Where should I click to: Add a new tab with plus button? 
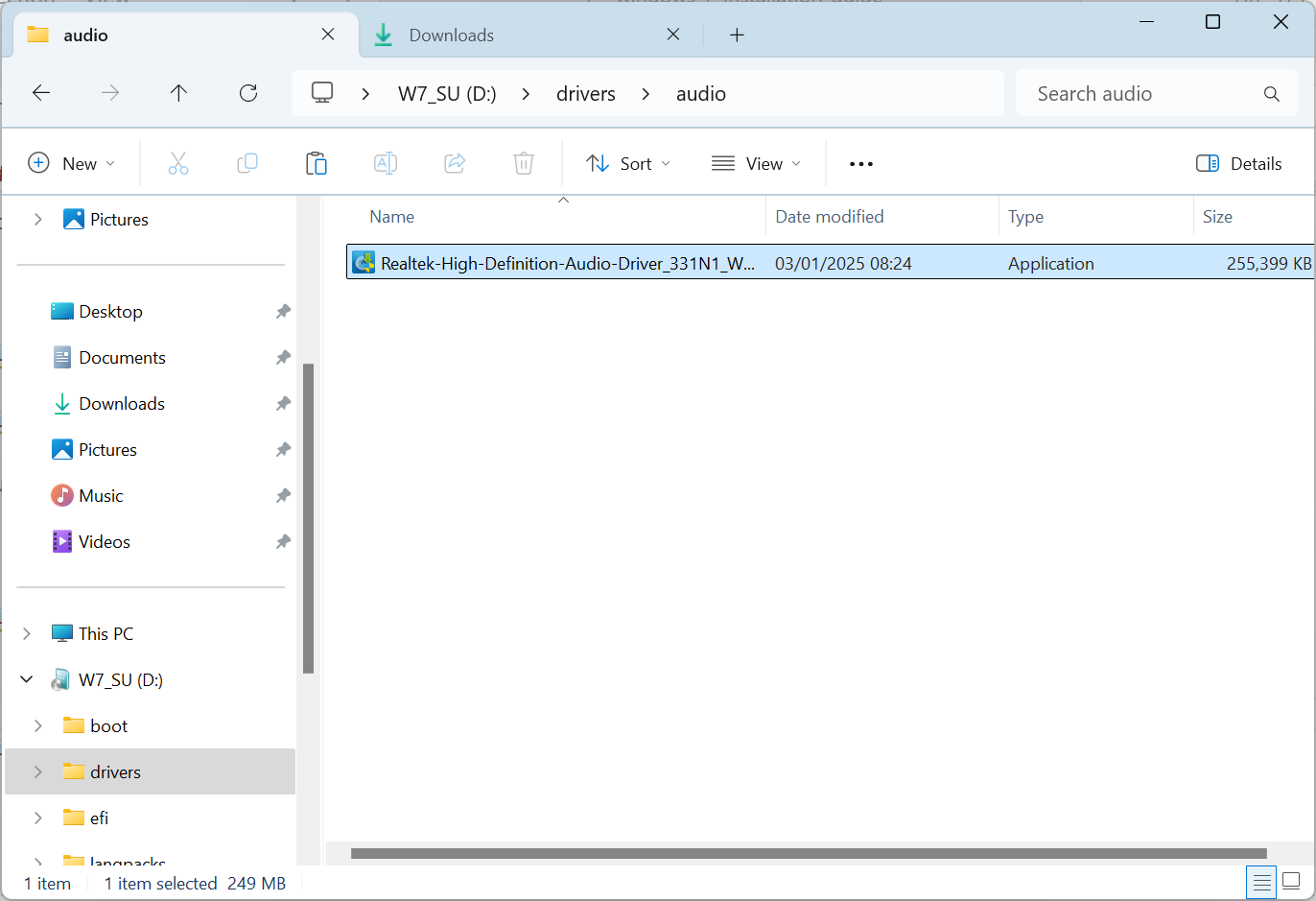click(x=737, y=36)
